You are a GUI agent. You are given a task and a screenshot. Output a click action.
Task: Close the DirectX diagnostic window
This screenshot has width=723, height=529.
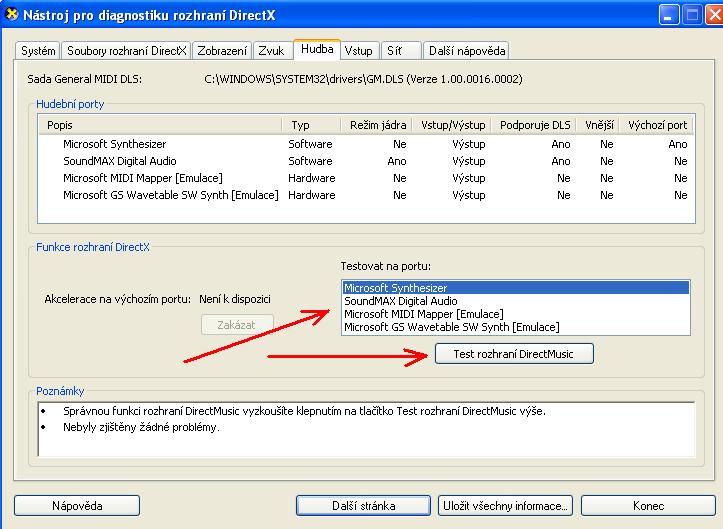(x=714, y=14)
